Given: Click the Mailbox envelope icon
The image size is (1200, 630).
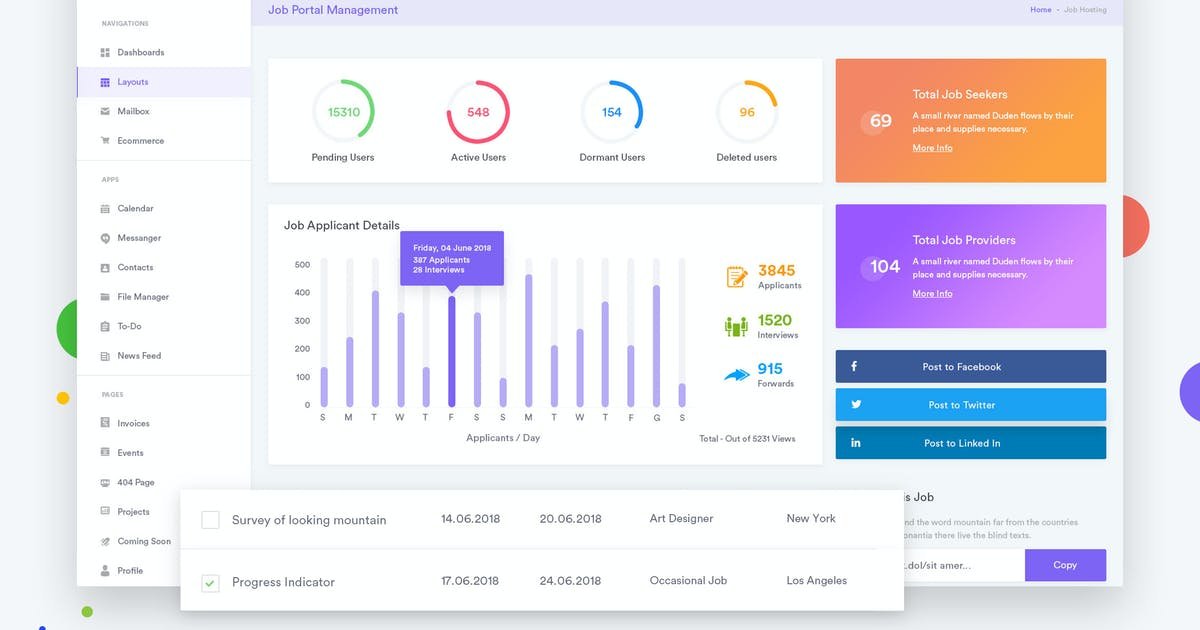Looking at the screenshot, I should [x=105, y=111].
